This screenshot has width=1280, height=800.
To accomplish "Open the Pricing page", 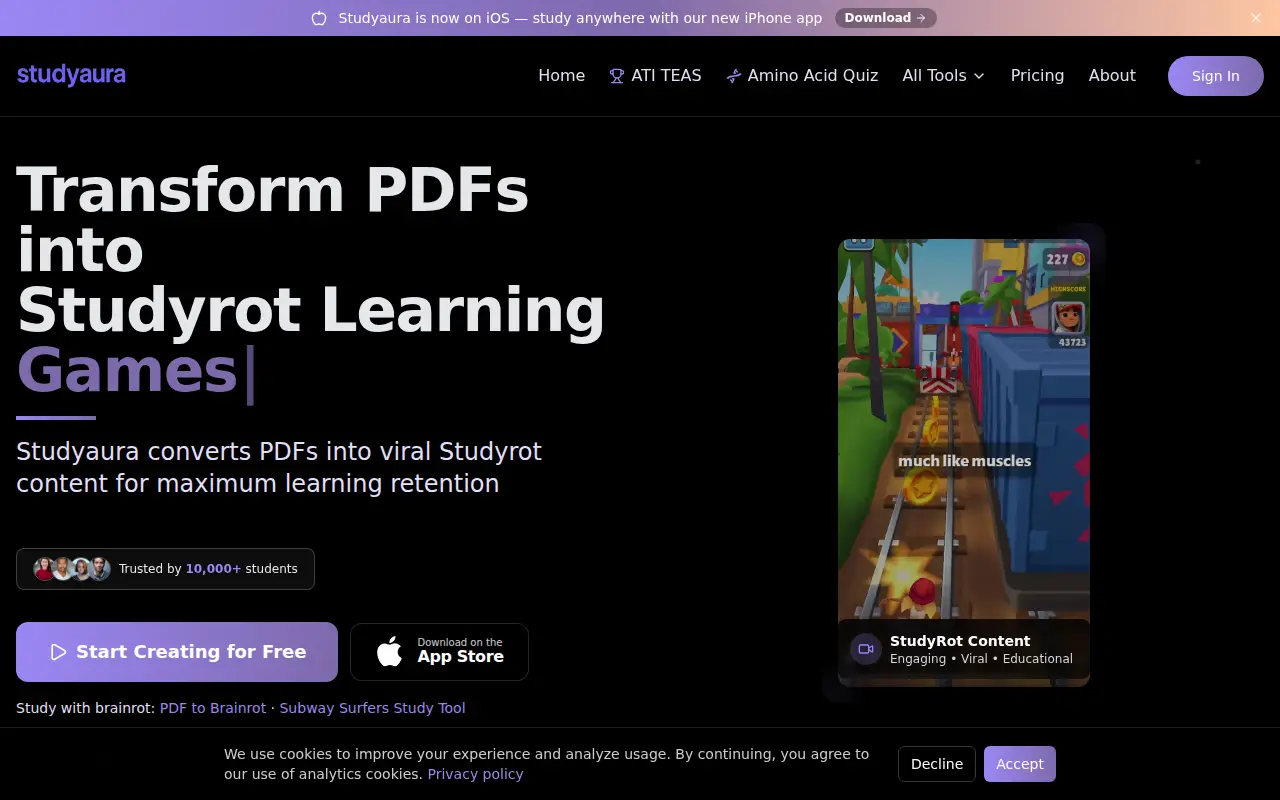I will tap(1037, 76).
